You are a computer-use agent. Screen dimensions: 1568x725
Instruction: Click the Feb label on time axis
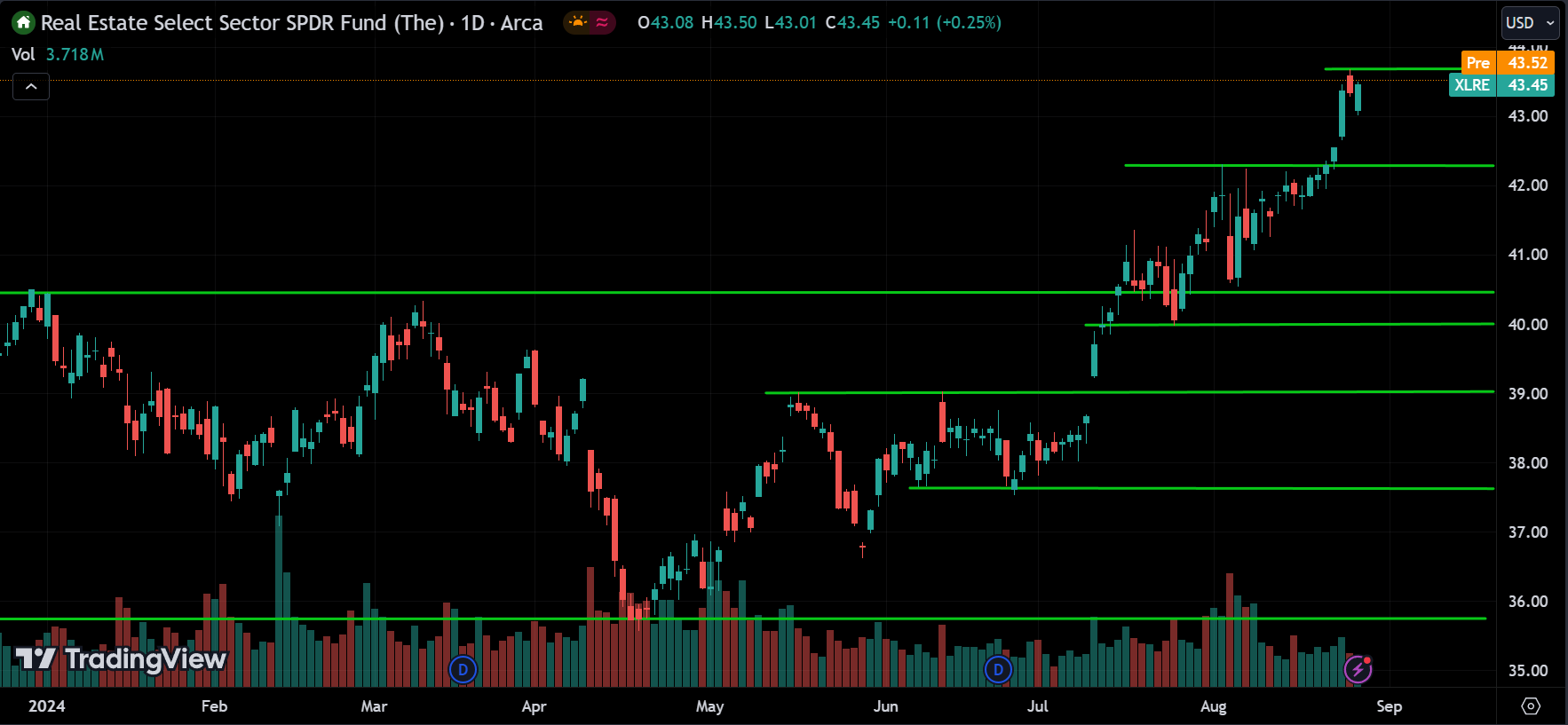(x=214, y=706)
